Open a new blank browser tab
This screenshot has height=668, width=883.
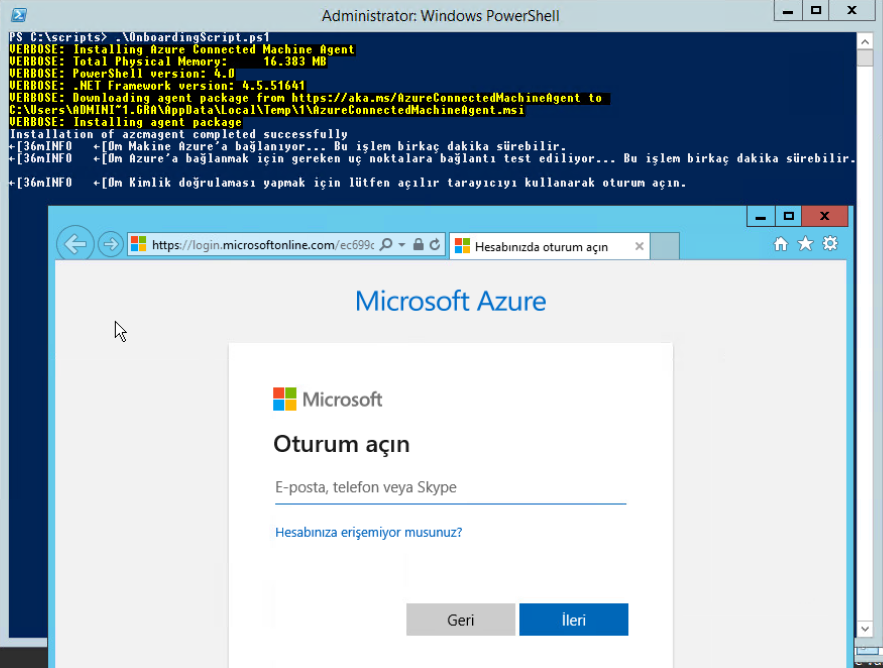(665, 246)
